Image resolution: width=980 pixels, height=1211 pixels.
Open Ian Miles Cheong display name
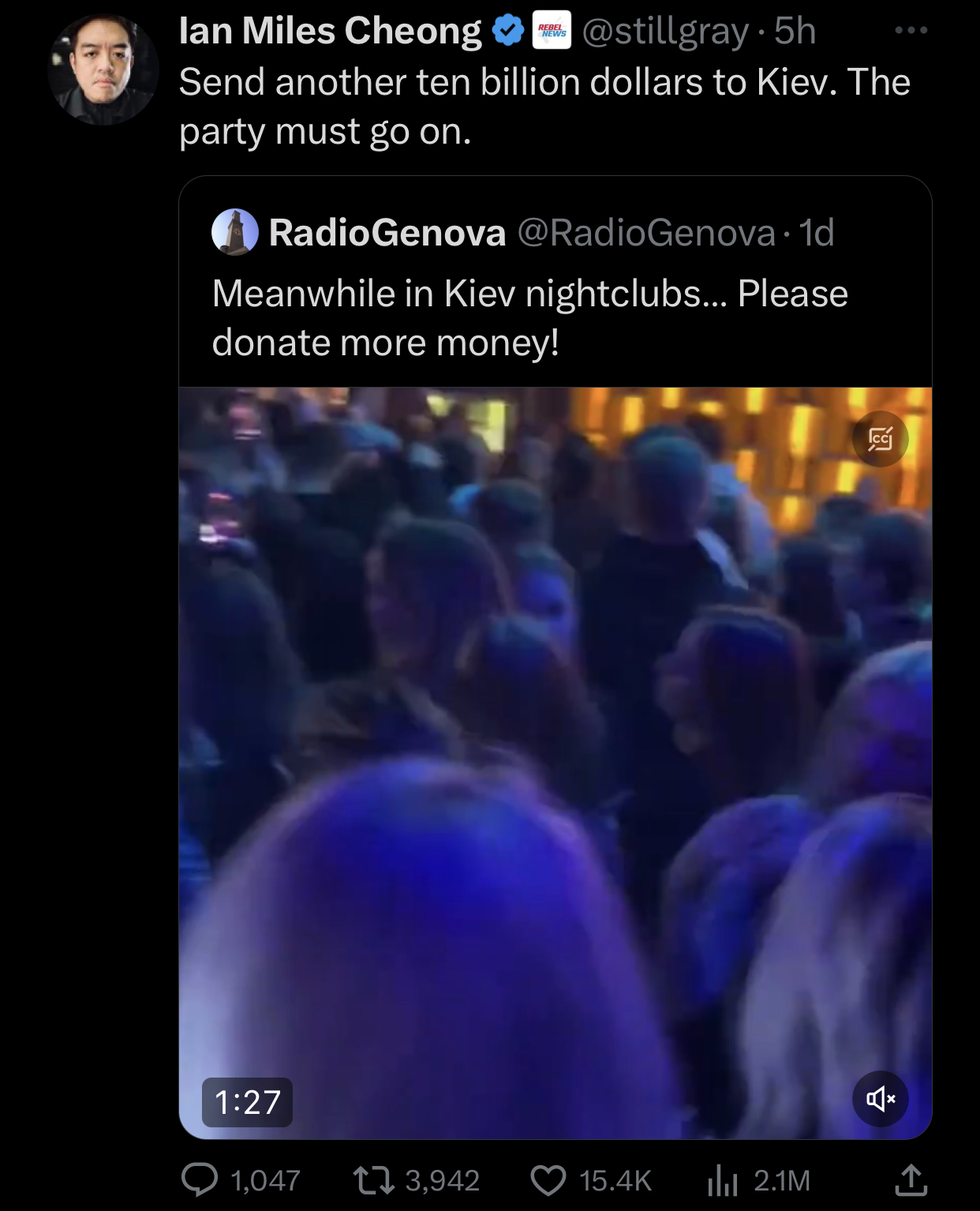(330, 31)
